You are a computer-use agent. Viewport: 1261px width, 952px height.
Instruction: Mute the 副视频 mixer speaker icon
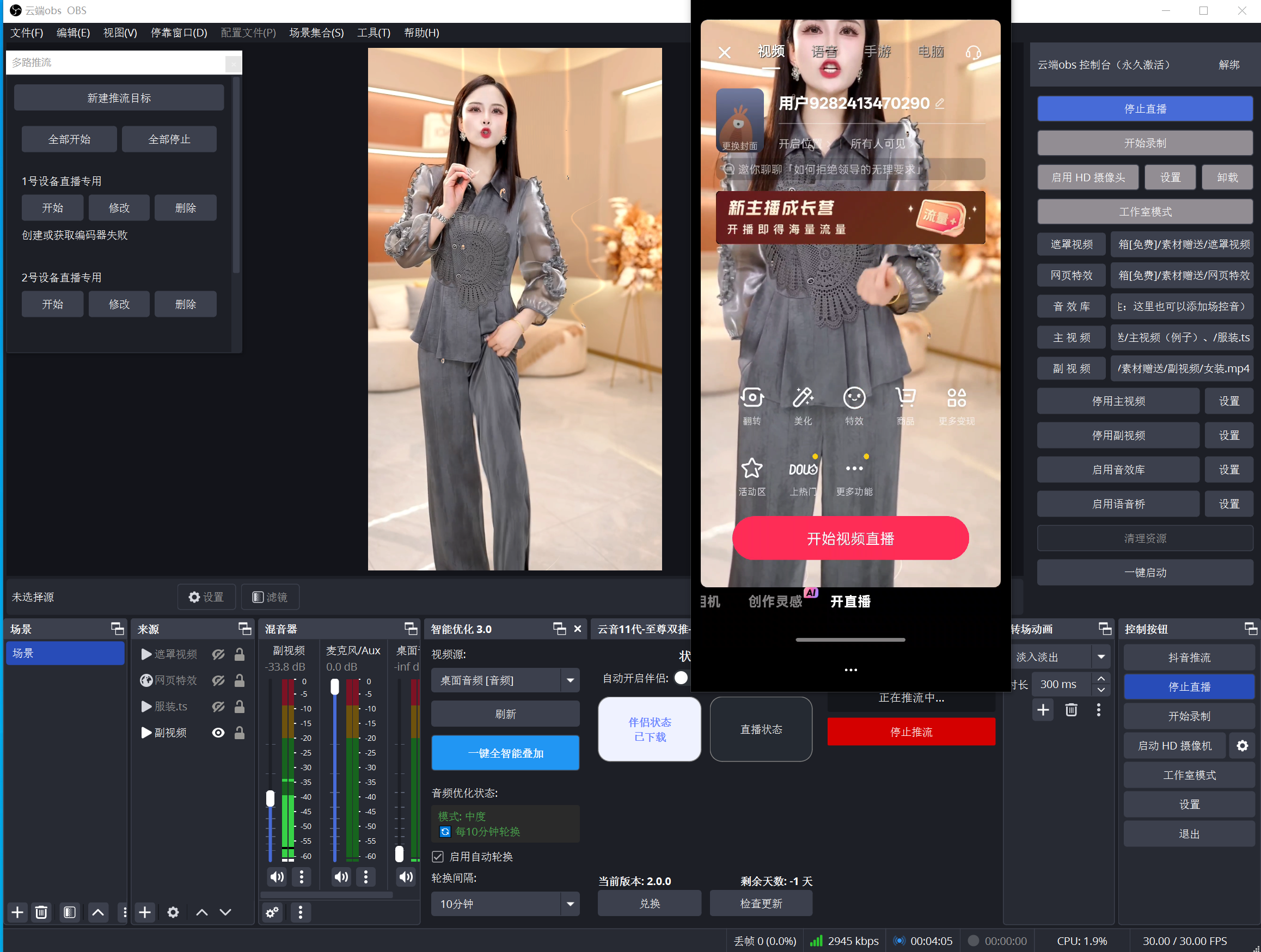click(x=277, y=877)
